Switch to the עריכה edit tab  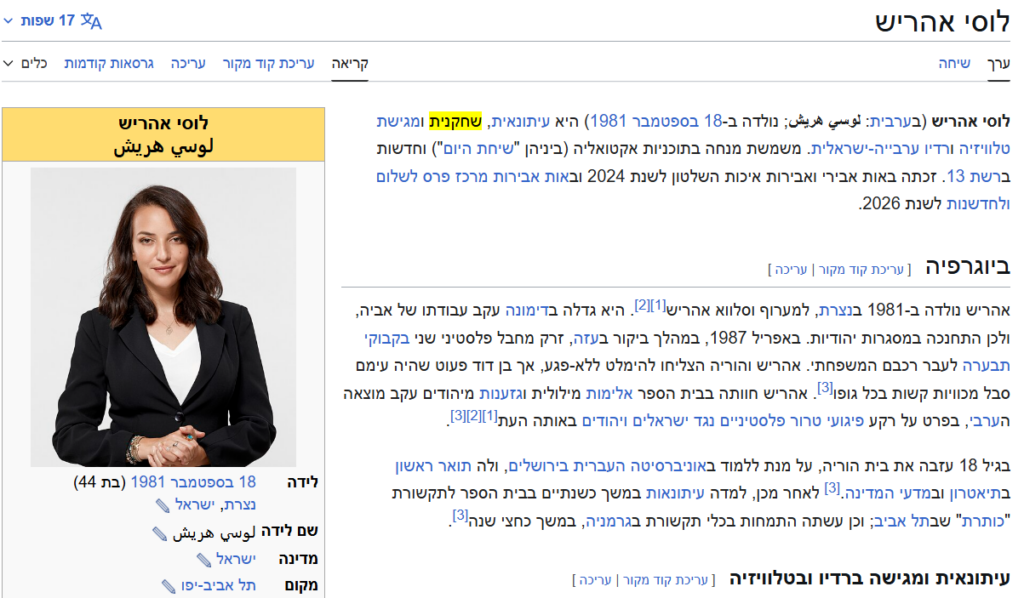(188, 63)
